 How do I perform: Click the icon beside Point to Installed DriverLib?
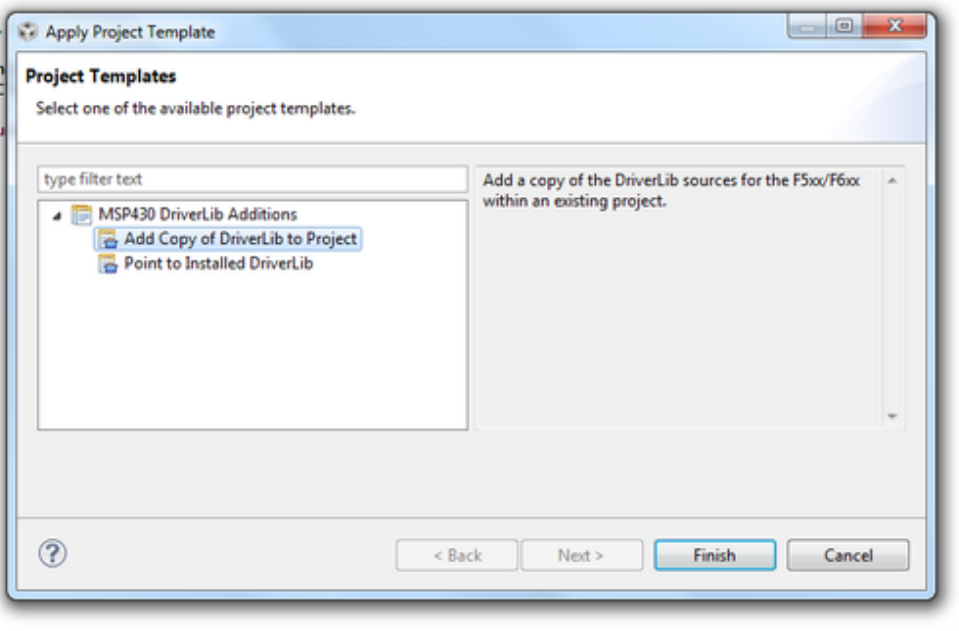[107, 265]
